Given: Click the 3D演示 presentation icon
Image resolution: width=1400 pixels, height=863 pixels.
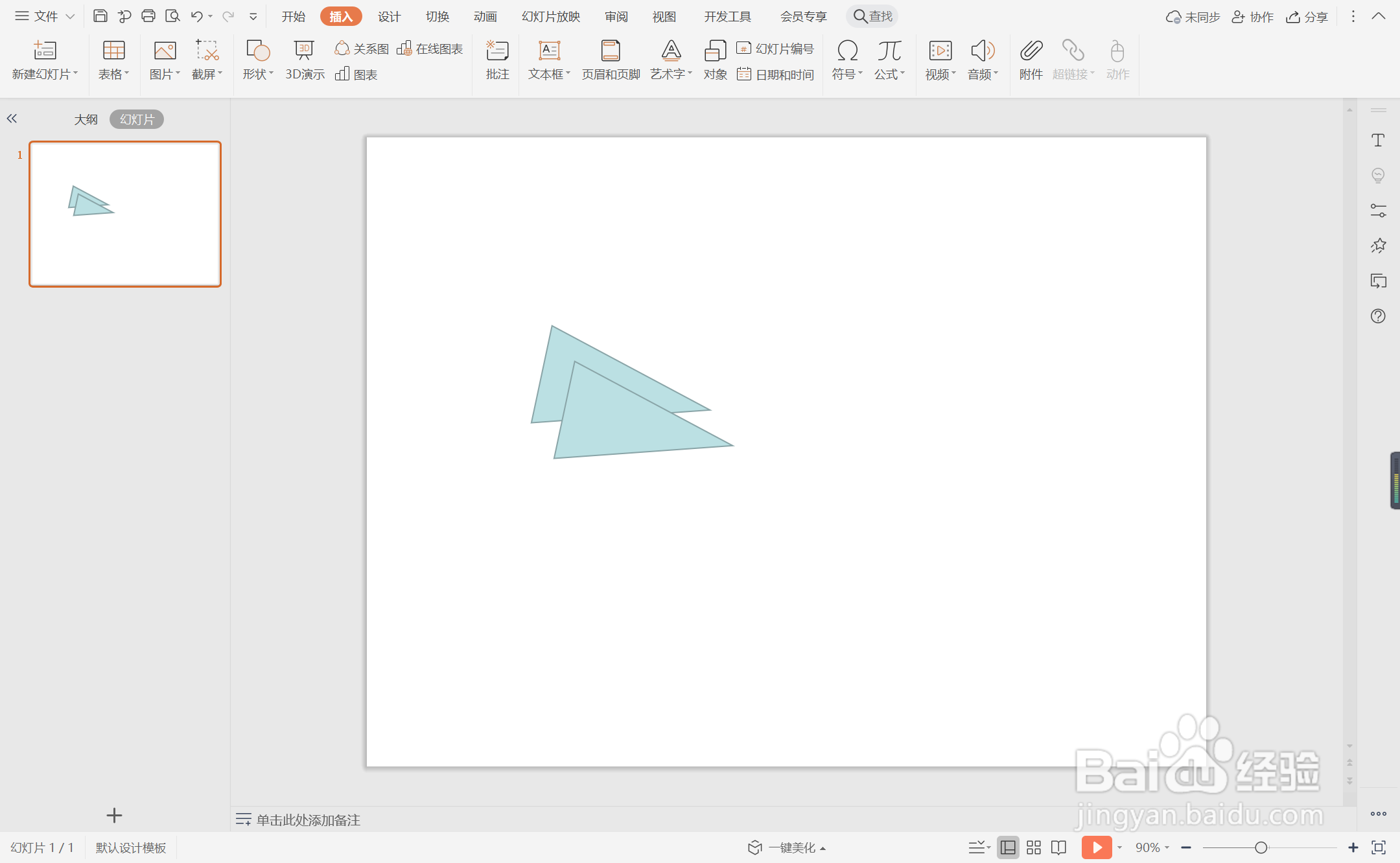Looking at the screenshot, I should [304, 52].
